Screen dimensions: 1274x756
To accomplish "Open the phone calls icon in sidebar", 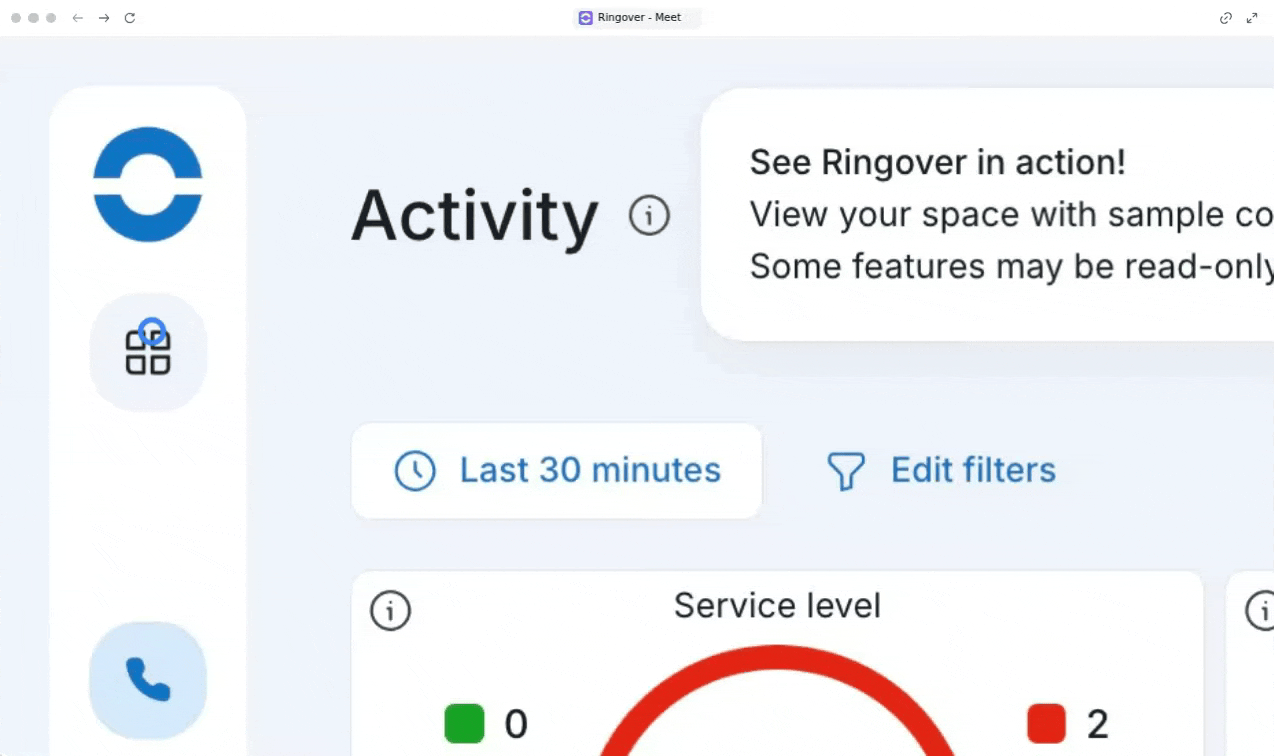I will pyautogui.click(x=148, y=680).
